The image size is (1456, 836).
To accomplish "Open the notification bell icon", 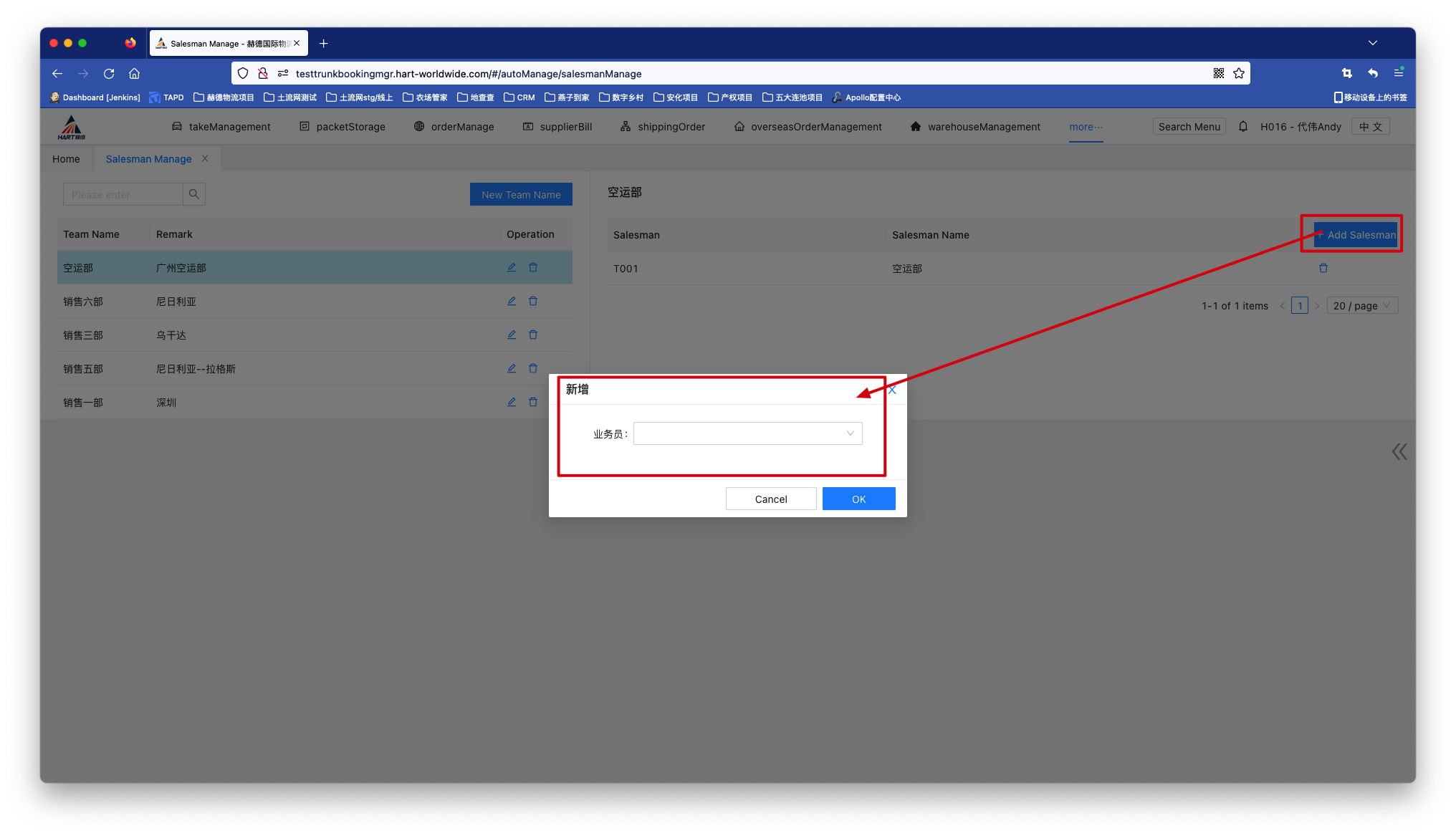I will 1243,127.
